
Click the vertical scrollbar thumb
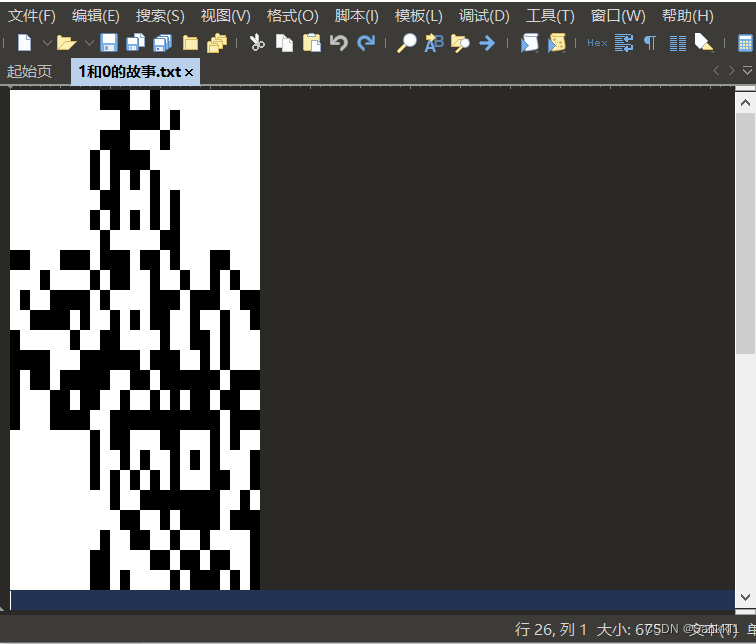pyautogui.click(x=745, y=232)
